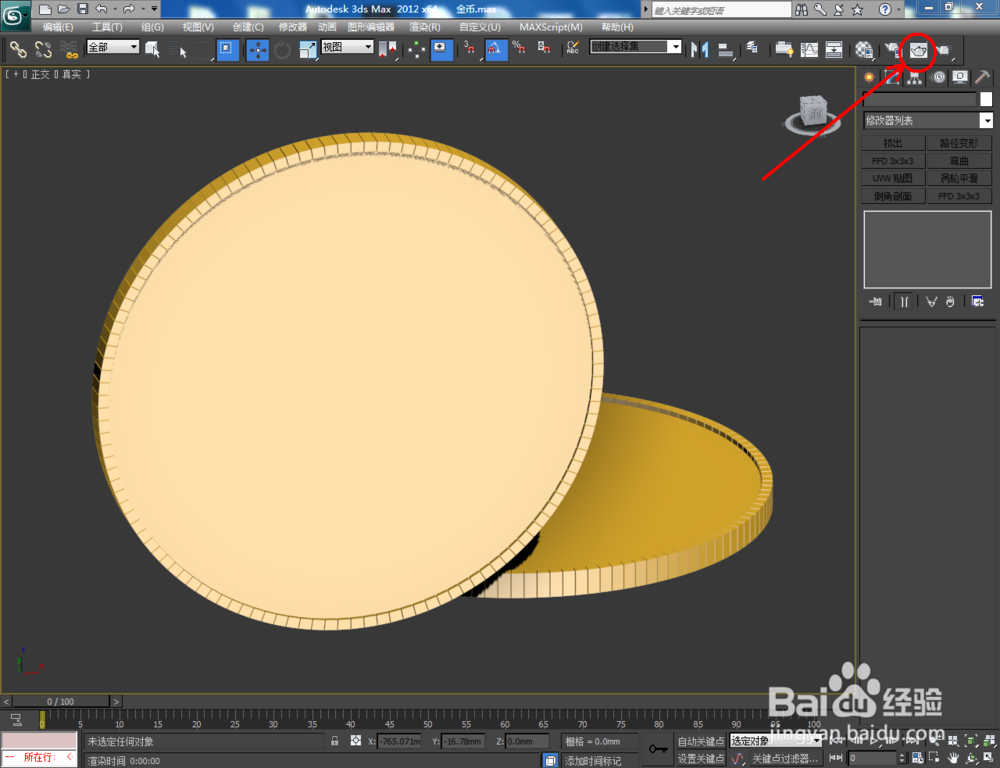
Task: Apply the 涡轮平滑 TurboSmooth modifier button
Action: 959,177
